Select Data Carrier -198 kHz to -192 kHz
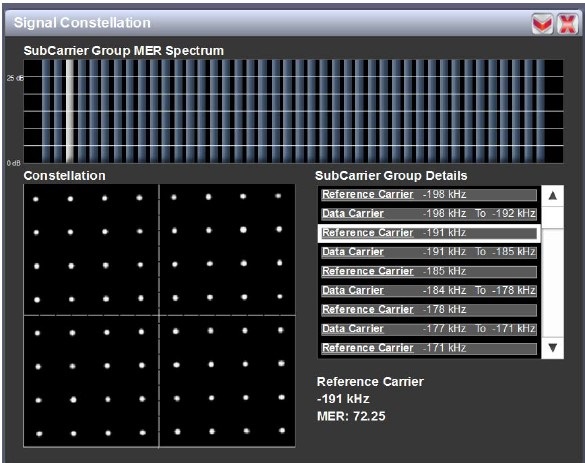This screenshot has height=463, width=585. 429,213
